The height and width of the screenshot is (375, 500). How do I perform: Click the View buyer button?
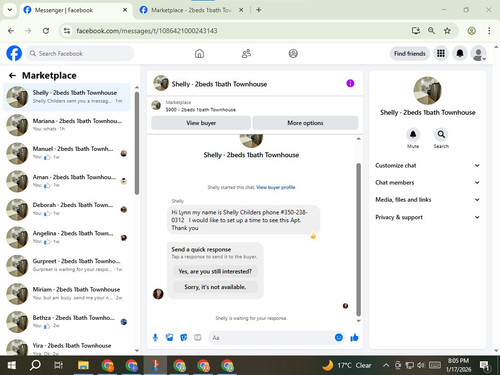point(201,123)
